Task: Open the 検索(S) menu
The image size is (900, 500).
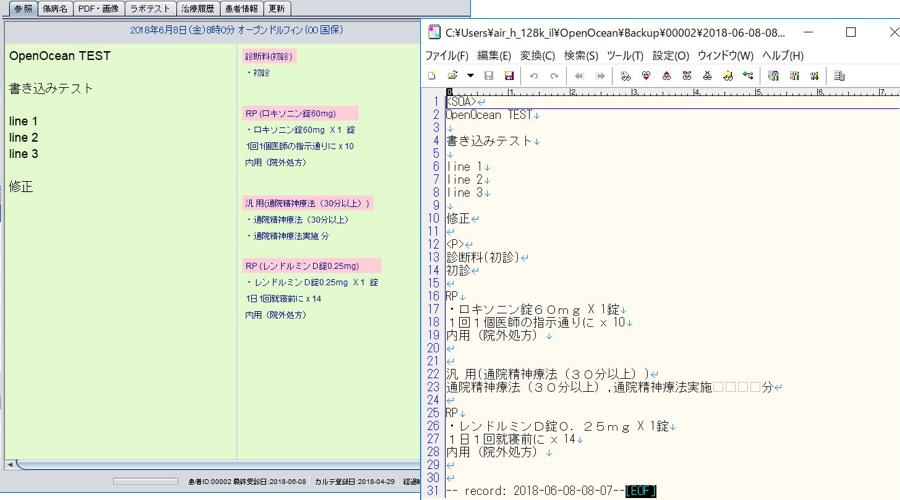Action: pyautogui.click(x=581, y=56)
